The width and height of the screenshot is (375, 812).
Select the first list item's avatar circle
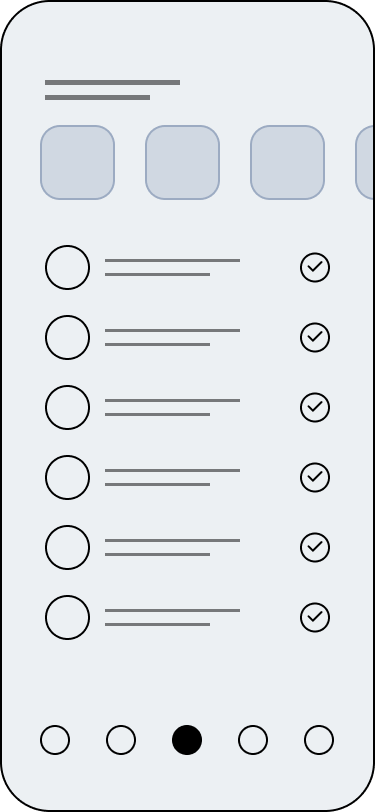pos(67,267)
